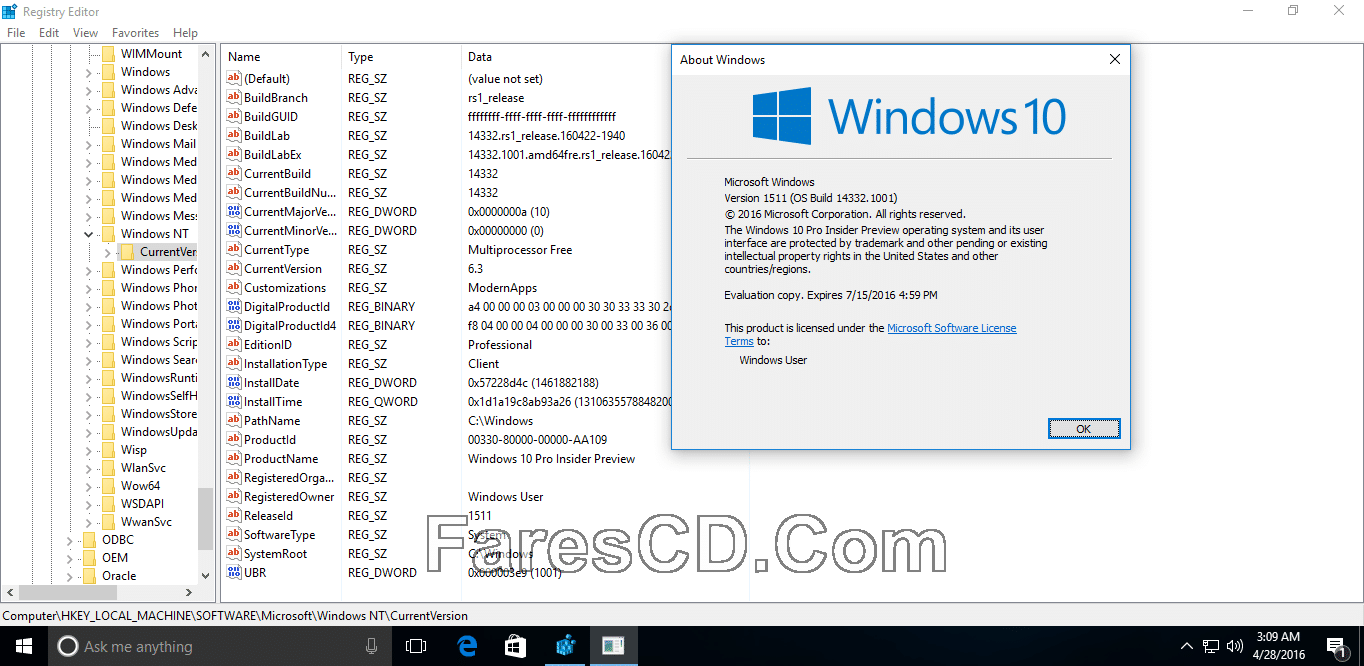
Task: Select the ReleaseId value name
Action: pyautogui.click(x=268, y=516)
